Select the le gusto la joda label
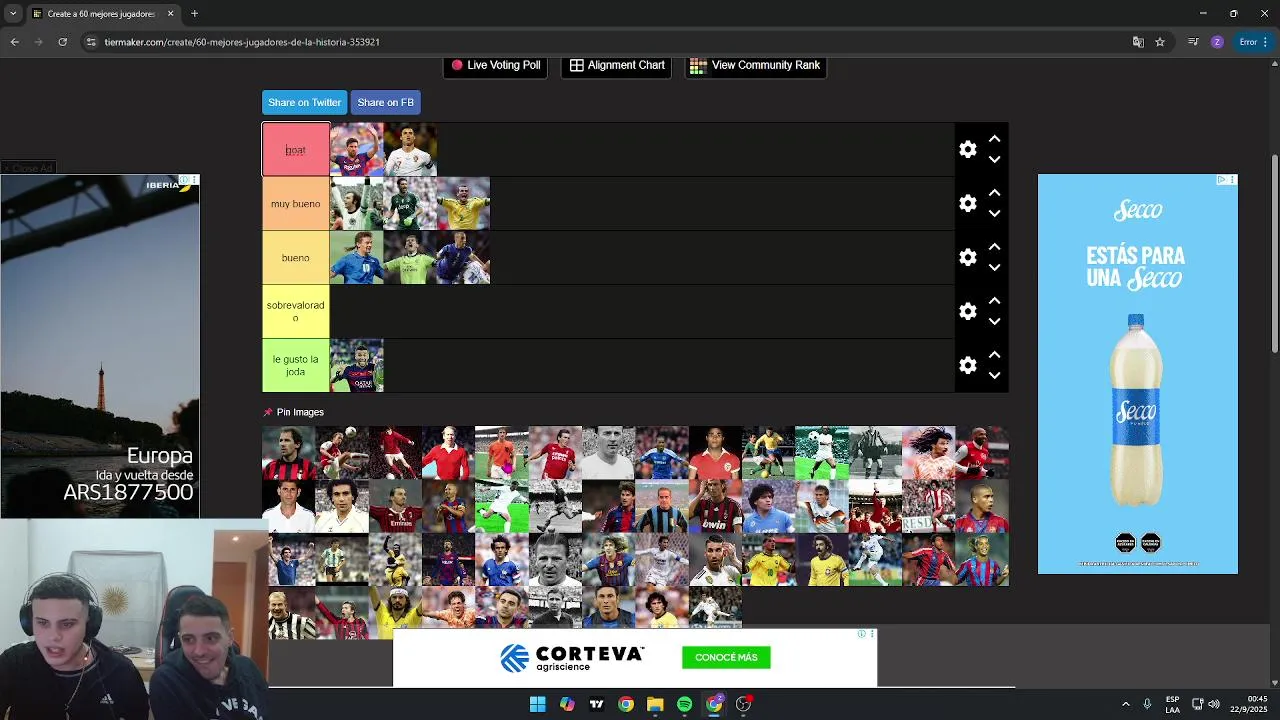 point(296,366)
